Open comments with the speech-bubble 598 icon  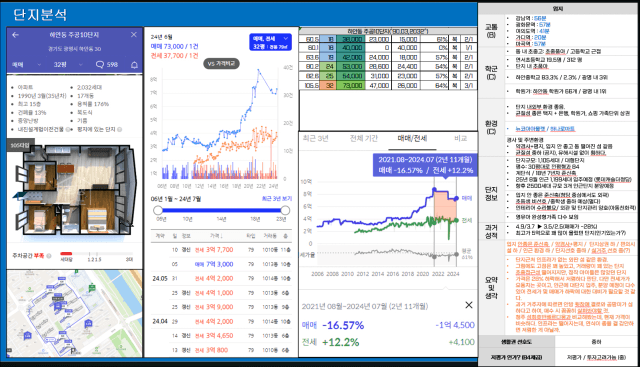107,65
